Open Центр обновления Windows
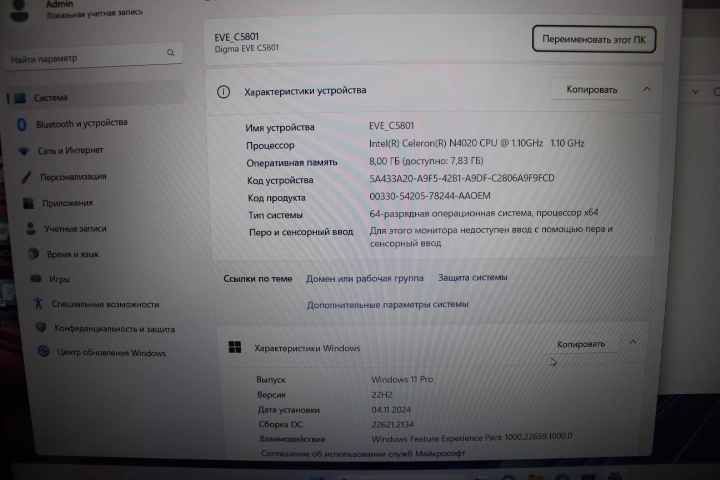 (111, 353)
